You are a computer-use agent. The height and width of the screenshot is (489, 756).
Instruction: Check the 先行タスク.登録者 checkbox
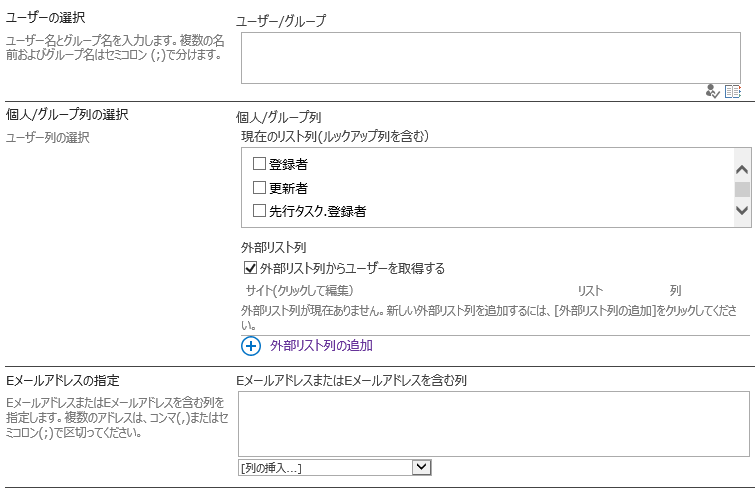point(259,210)
